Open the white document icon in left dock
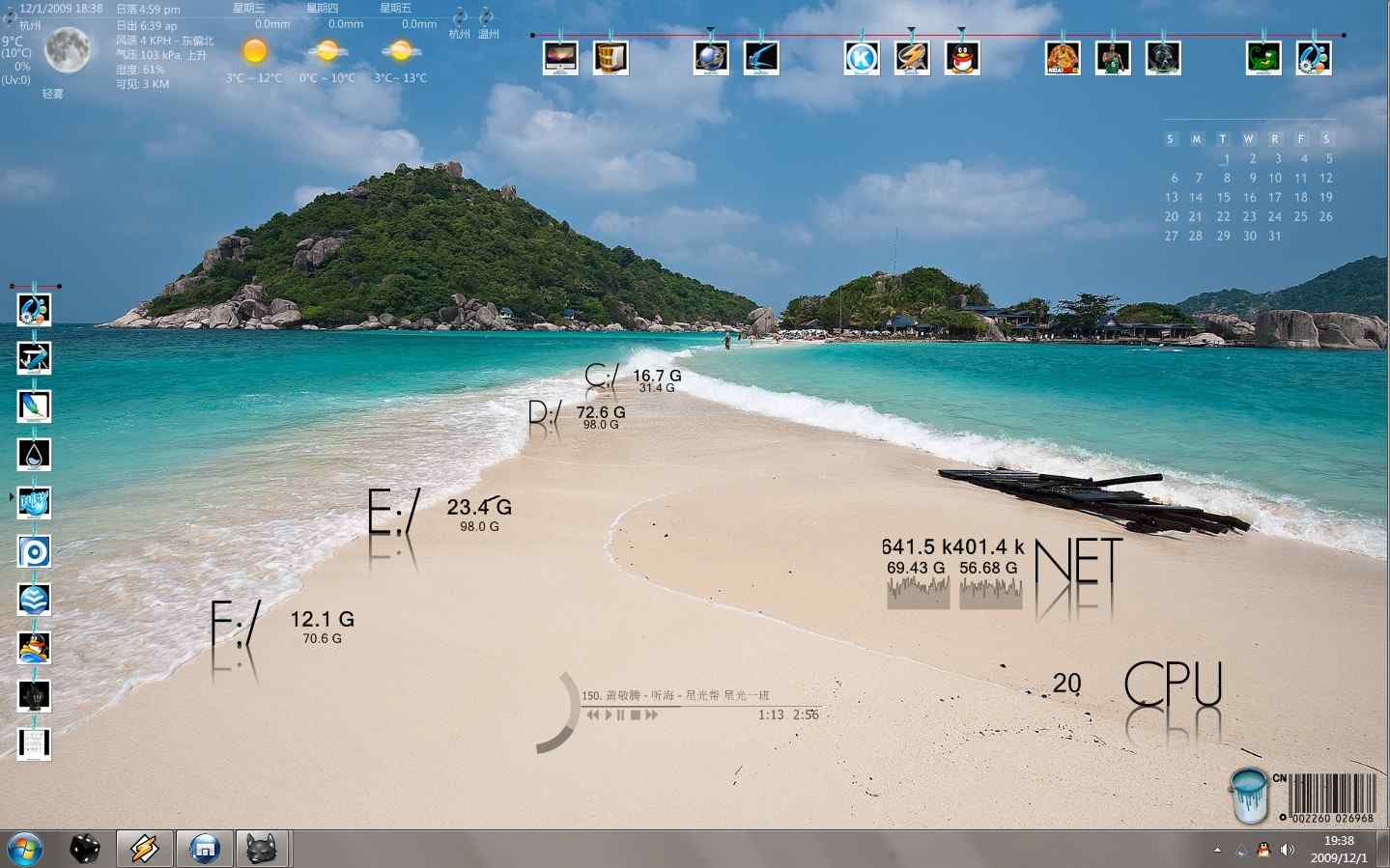Image resolution: width=1390 pixels, height=868 pixels. 34,743
